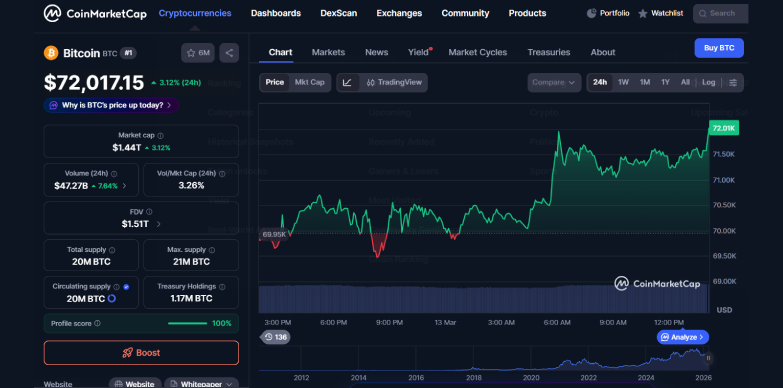Image resolution: width=783 pixels, height=388 pixels.
Task: Show Max. supply info icon
Action: (212, 250)
